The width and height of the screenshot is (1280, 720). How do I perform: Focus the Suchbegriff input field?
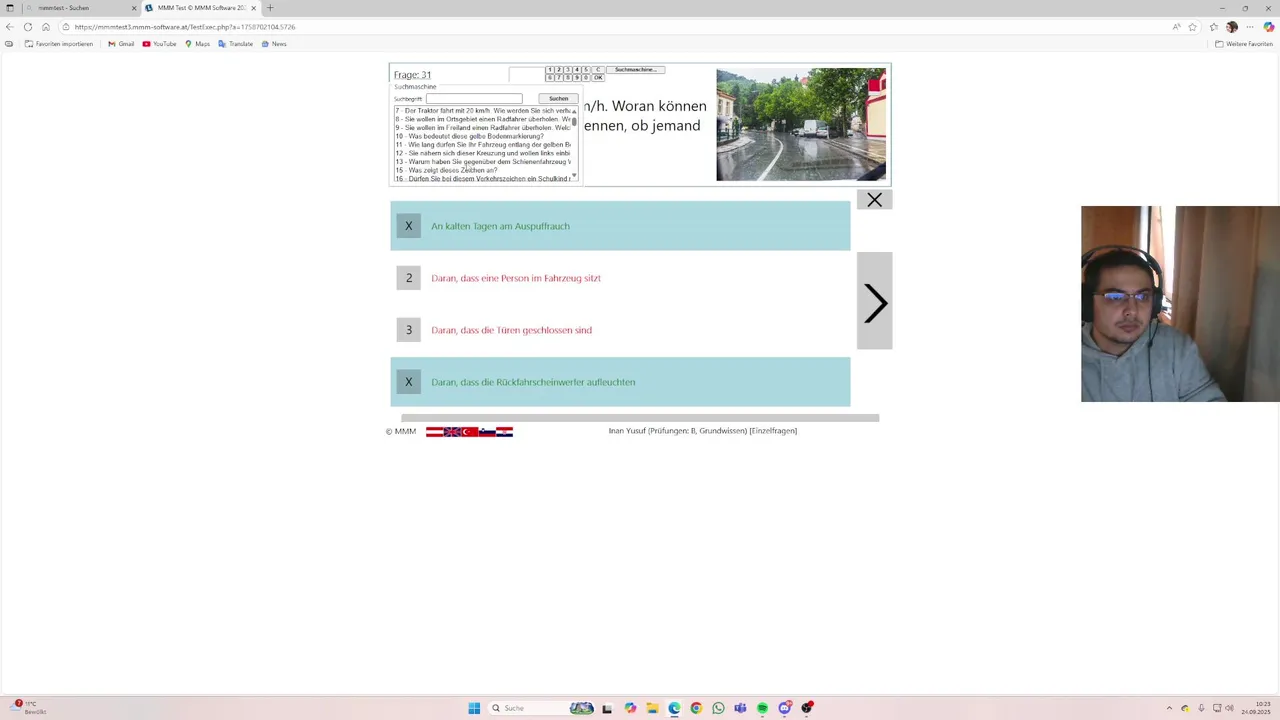pyautogui.click(x=474, y=99)
